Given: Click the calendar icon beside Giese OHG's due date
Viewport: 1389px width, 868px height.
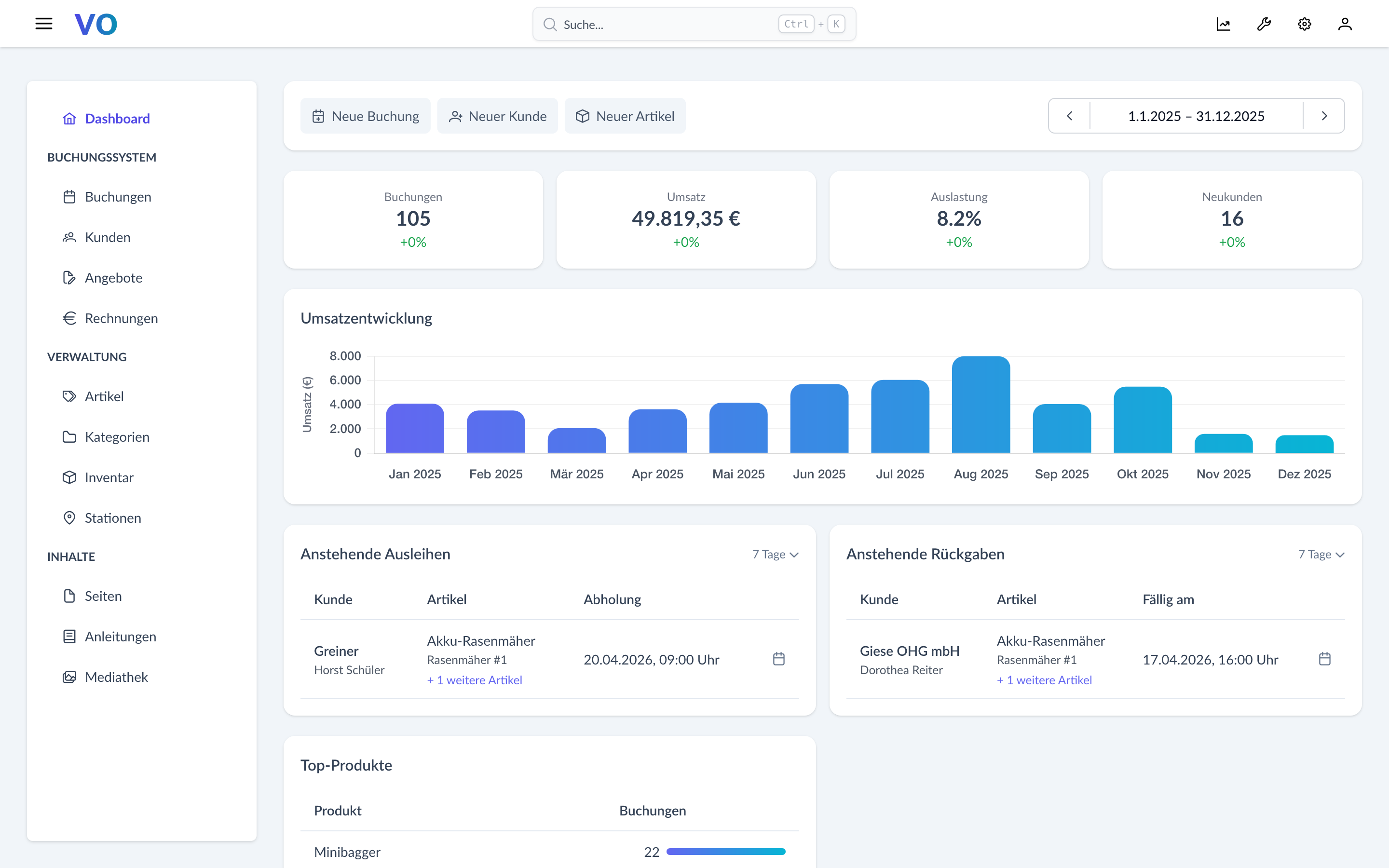Looking at the screenshot, I should tap(1325, 659).
